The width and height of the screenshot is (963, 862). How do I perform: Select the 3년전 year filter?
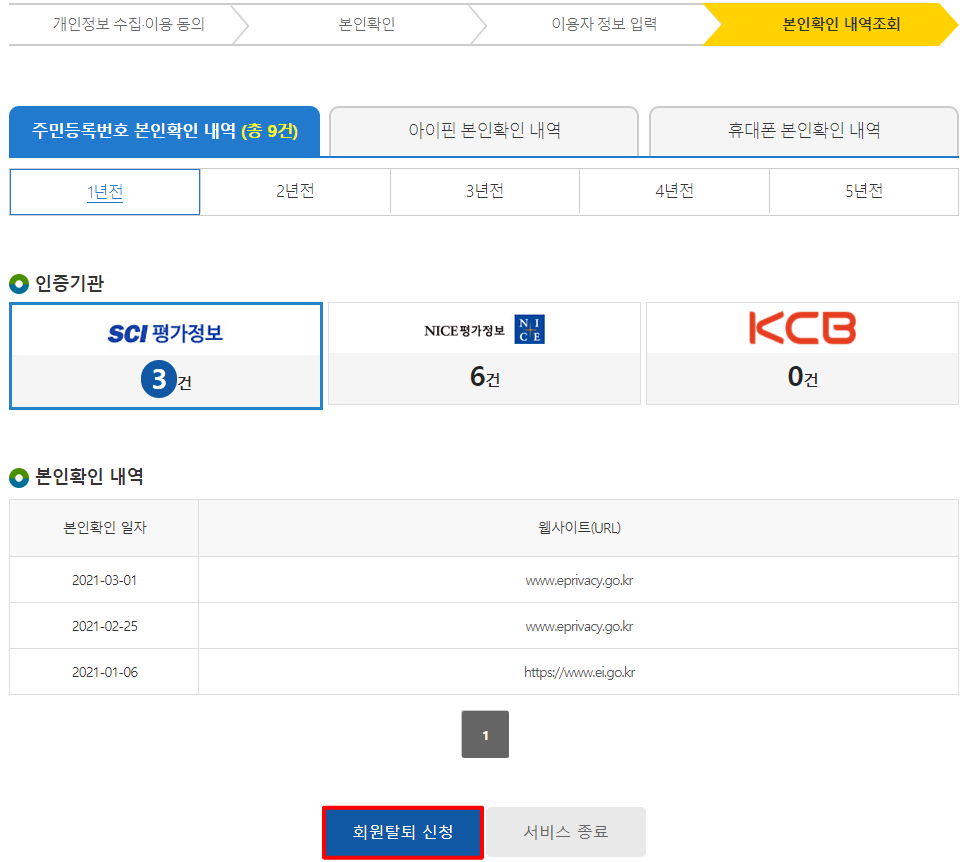(484, 191)
